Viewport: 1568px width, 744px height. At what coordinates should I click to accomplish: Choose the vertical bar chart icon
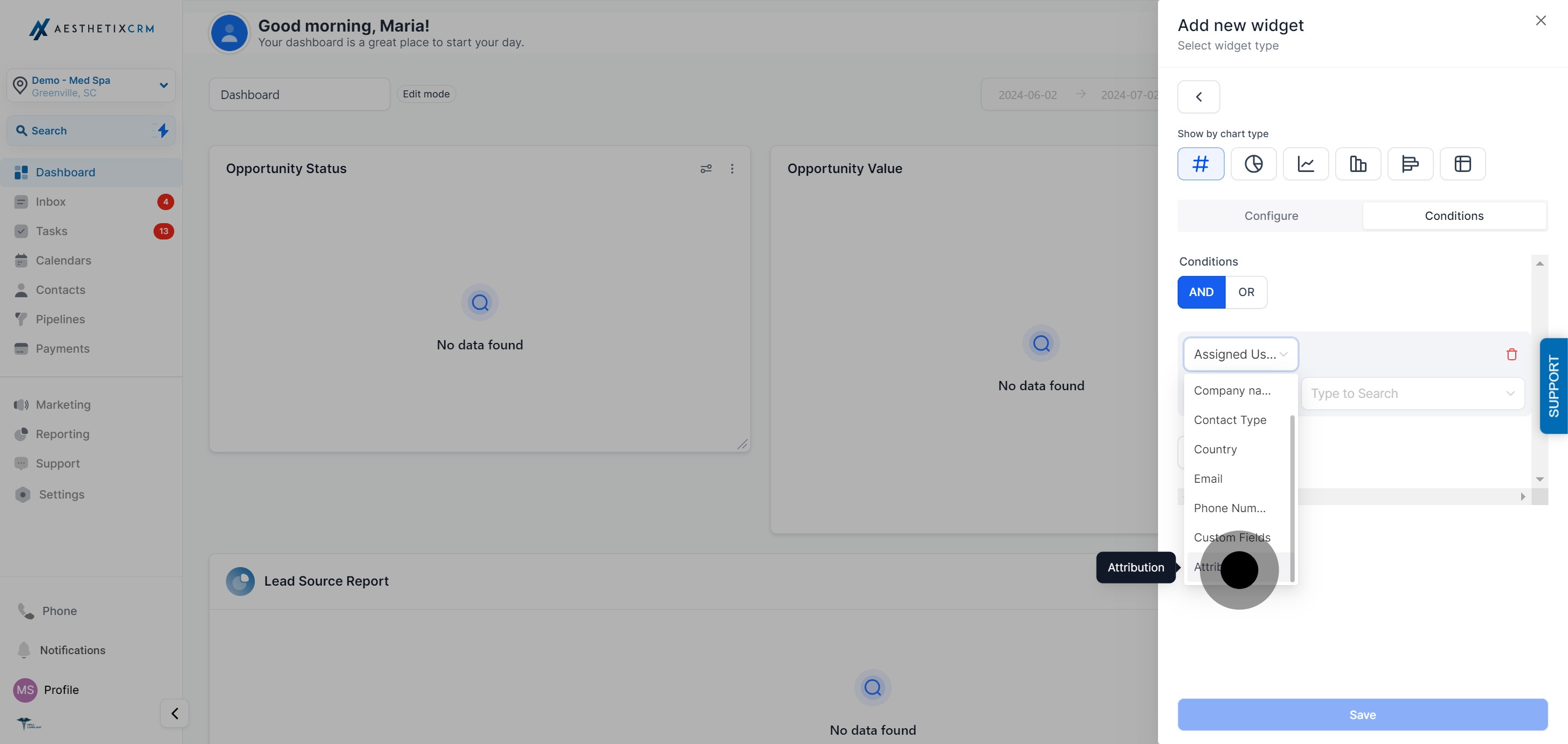(1358, 164)
